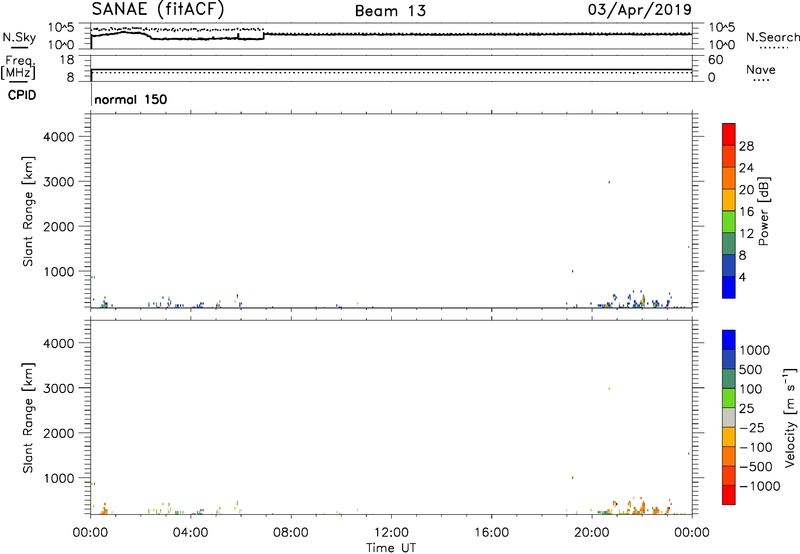Click the 08:00 time tick label
This screenshot has width=800, height=554.
tap(291, 533)
